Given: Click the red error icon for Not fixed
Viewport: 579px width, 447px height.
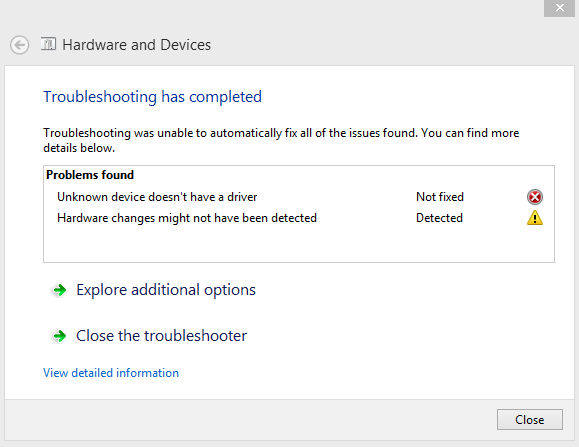Looking at the screenshot, I should pyautogui.click(x=534, y=197).
